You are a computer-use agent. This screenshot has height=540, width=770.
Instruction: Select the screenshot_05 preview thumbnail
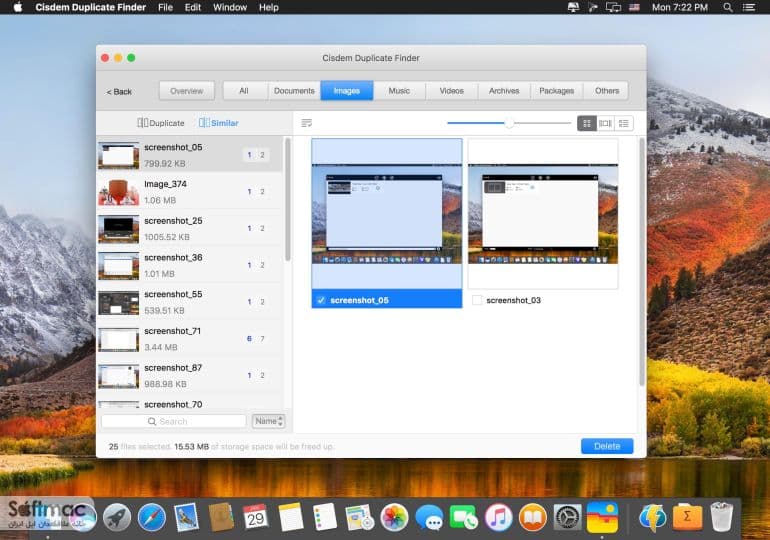point(387,214)
